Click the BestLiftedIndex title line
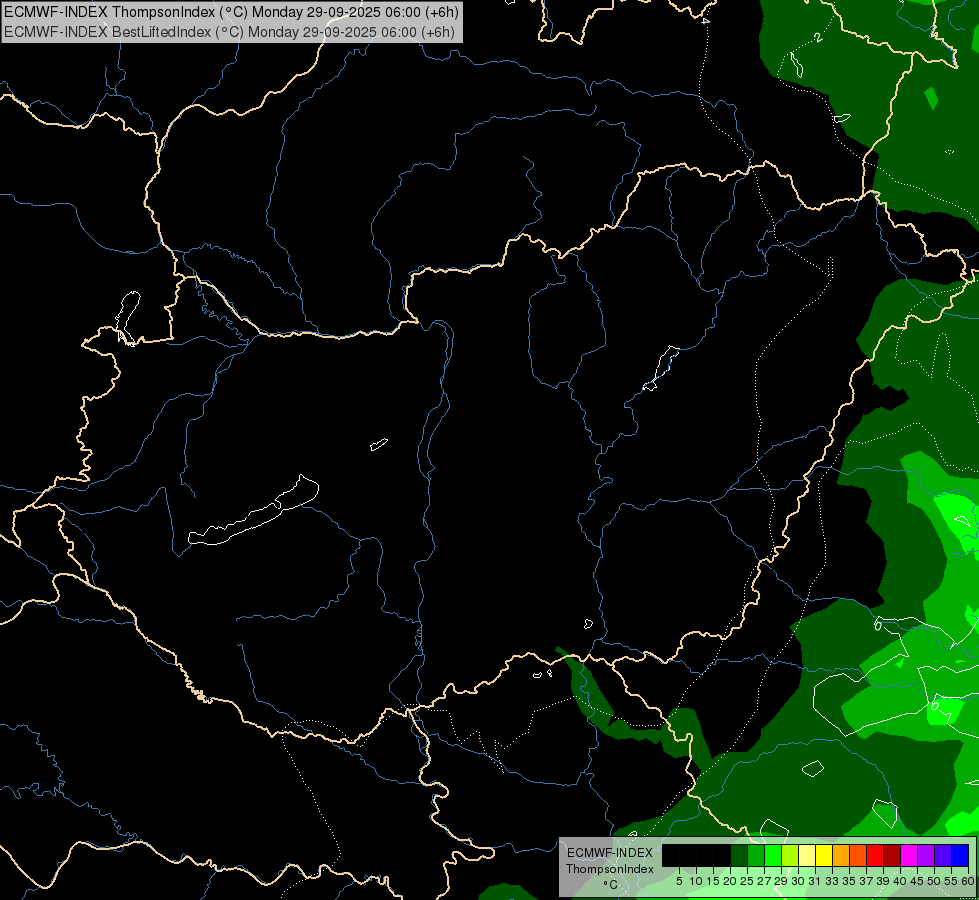This screenshot has height=900, width=979. pyautogui.click(x=229, y=32)
